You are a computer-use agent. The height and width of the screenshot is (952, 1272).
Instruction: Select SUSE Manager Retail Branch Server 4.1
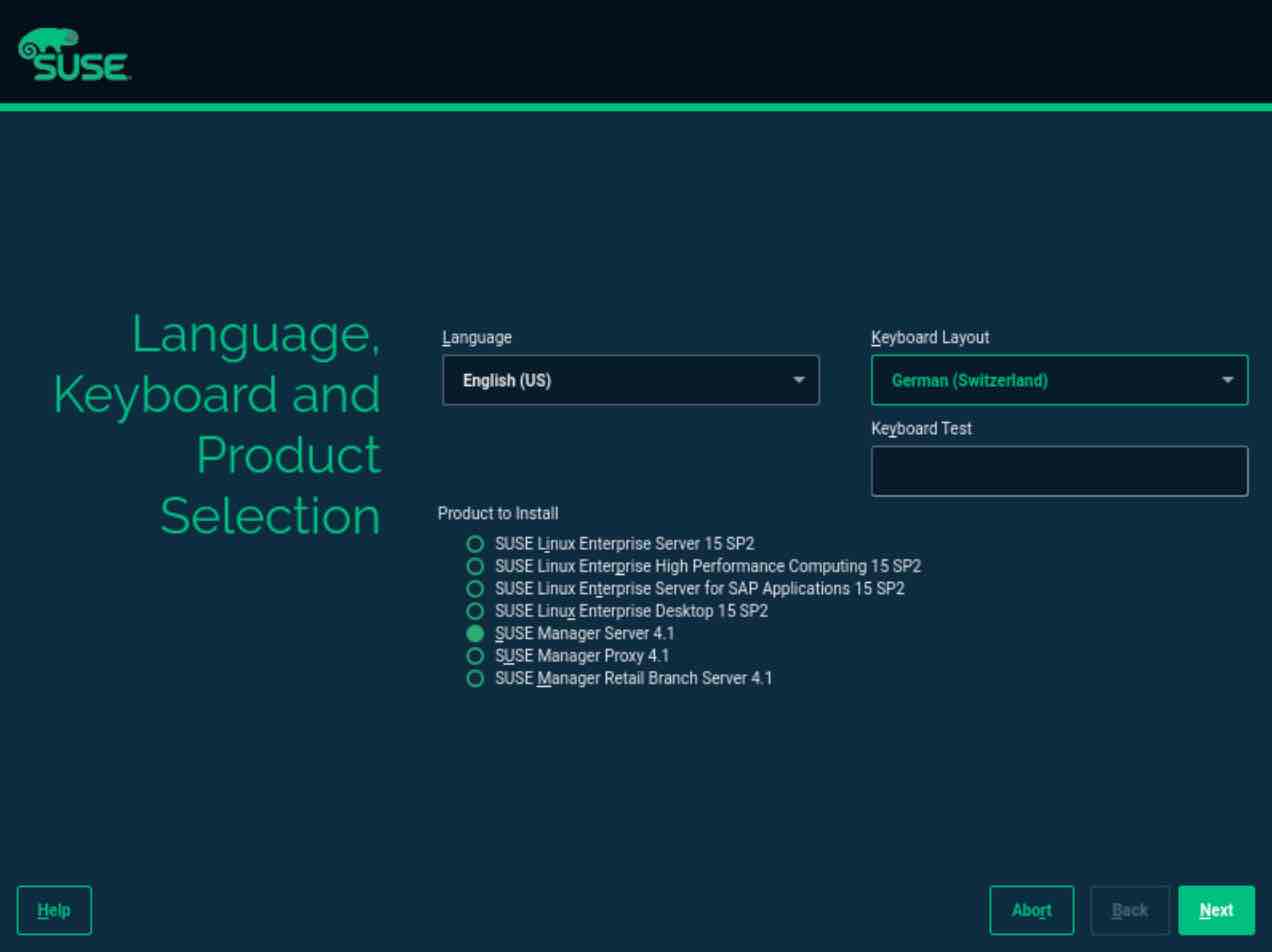click(620, 678)
